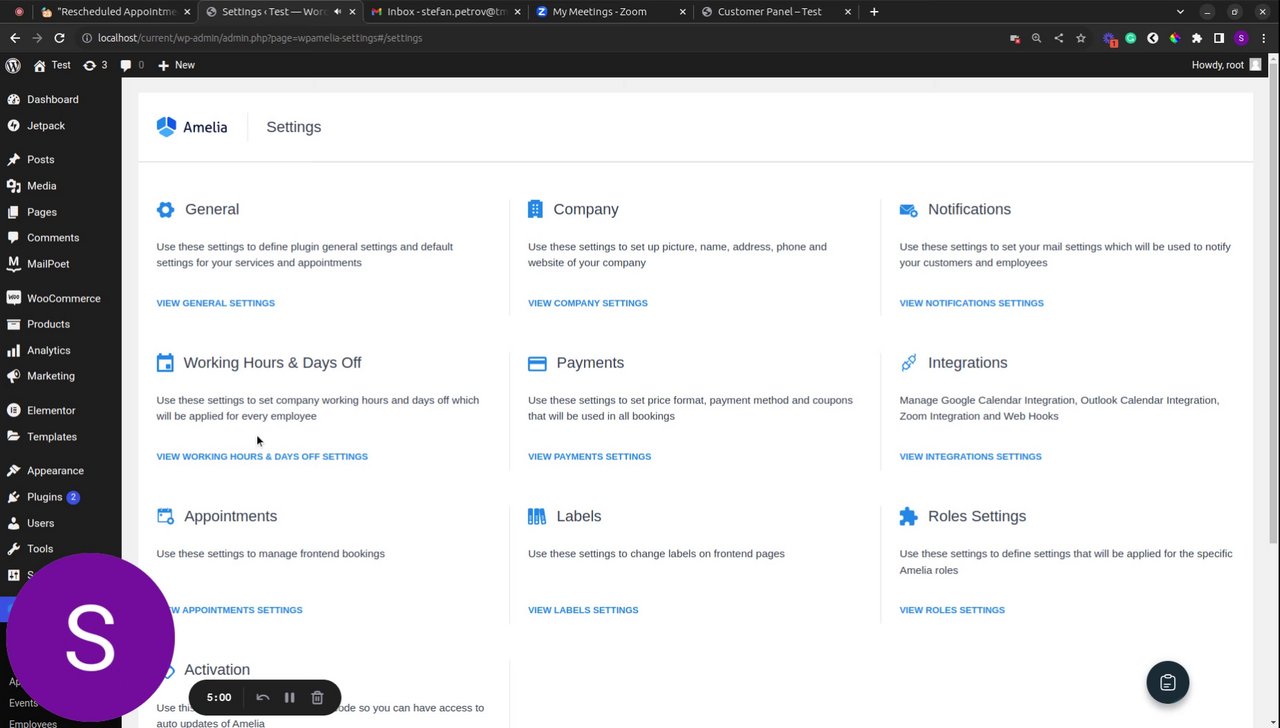Click the Test site name in admin bar
1280x728 pixels.
click(x=52, y=65)
